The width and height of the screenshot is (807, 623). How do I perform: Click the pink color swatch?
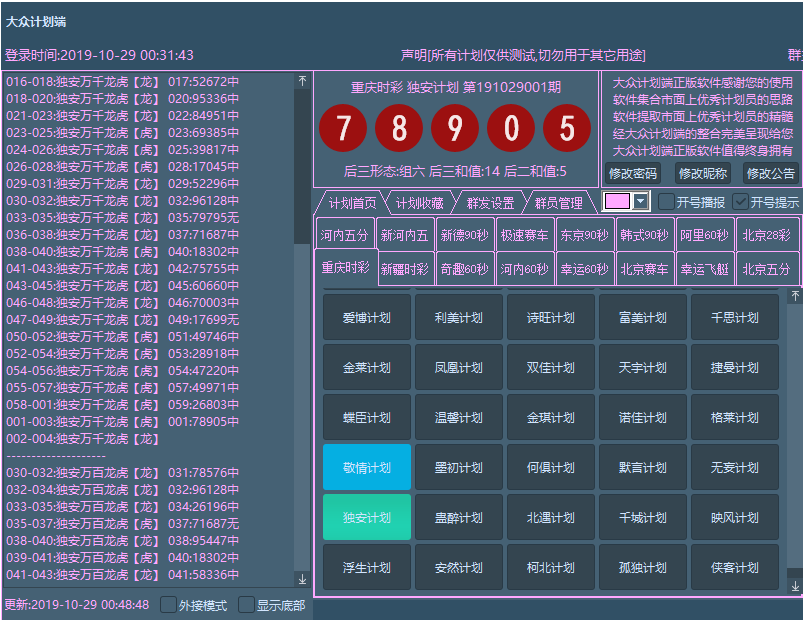pos(617,202)
